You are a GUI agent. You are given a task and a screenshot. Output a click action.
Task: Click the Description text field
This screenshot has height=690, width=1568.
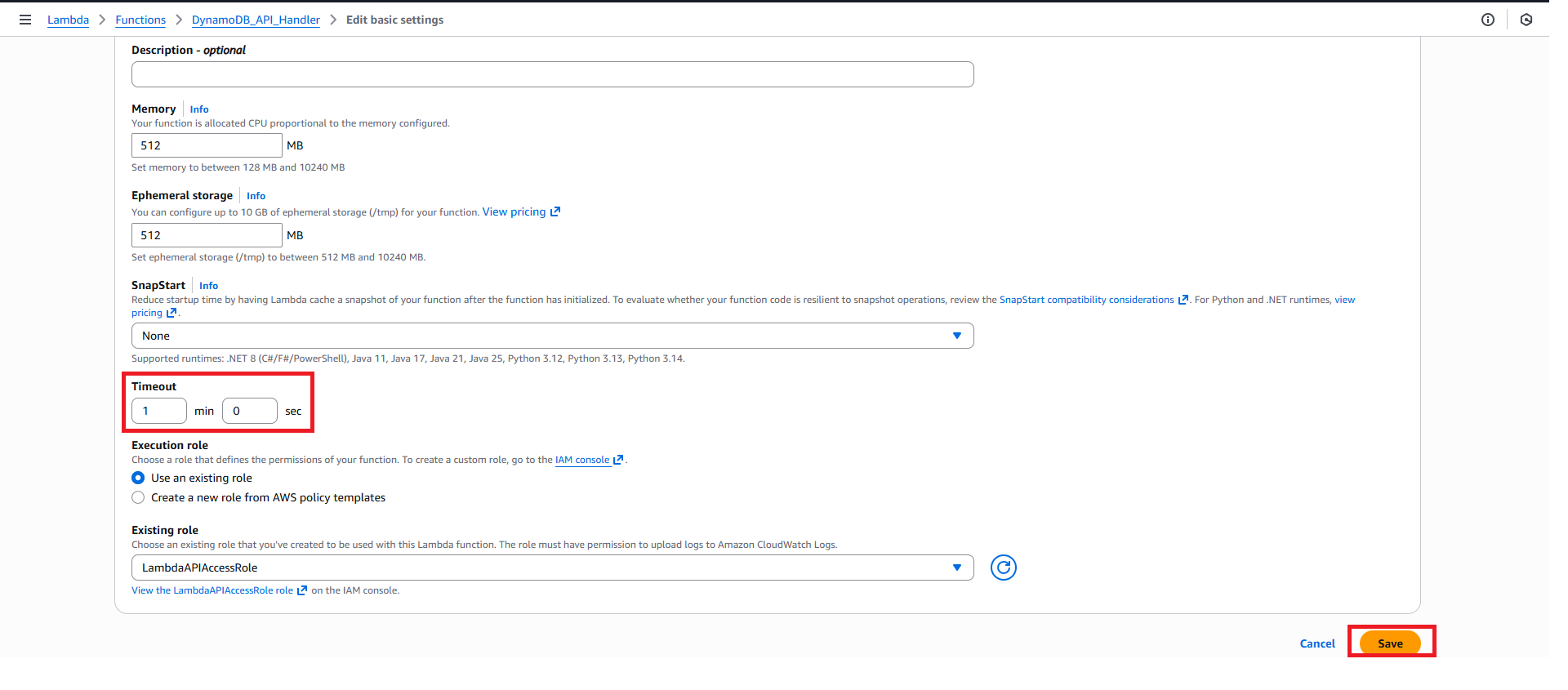point(552,74)
